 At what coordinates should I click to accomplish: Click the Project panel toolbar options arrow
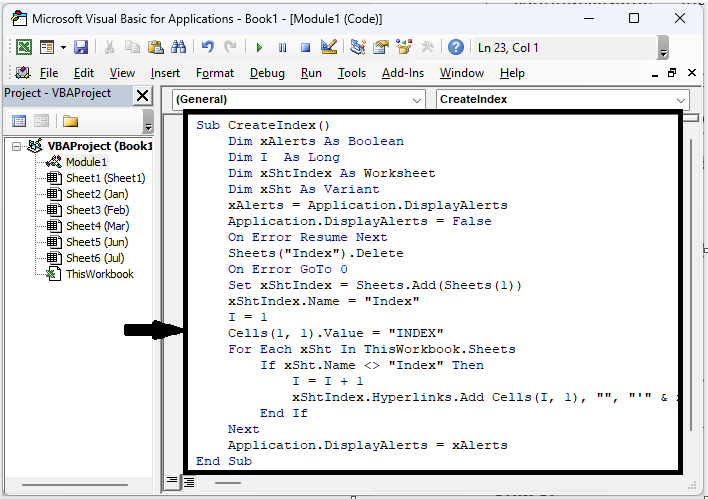pyautogui.click(x=148, y=122)
